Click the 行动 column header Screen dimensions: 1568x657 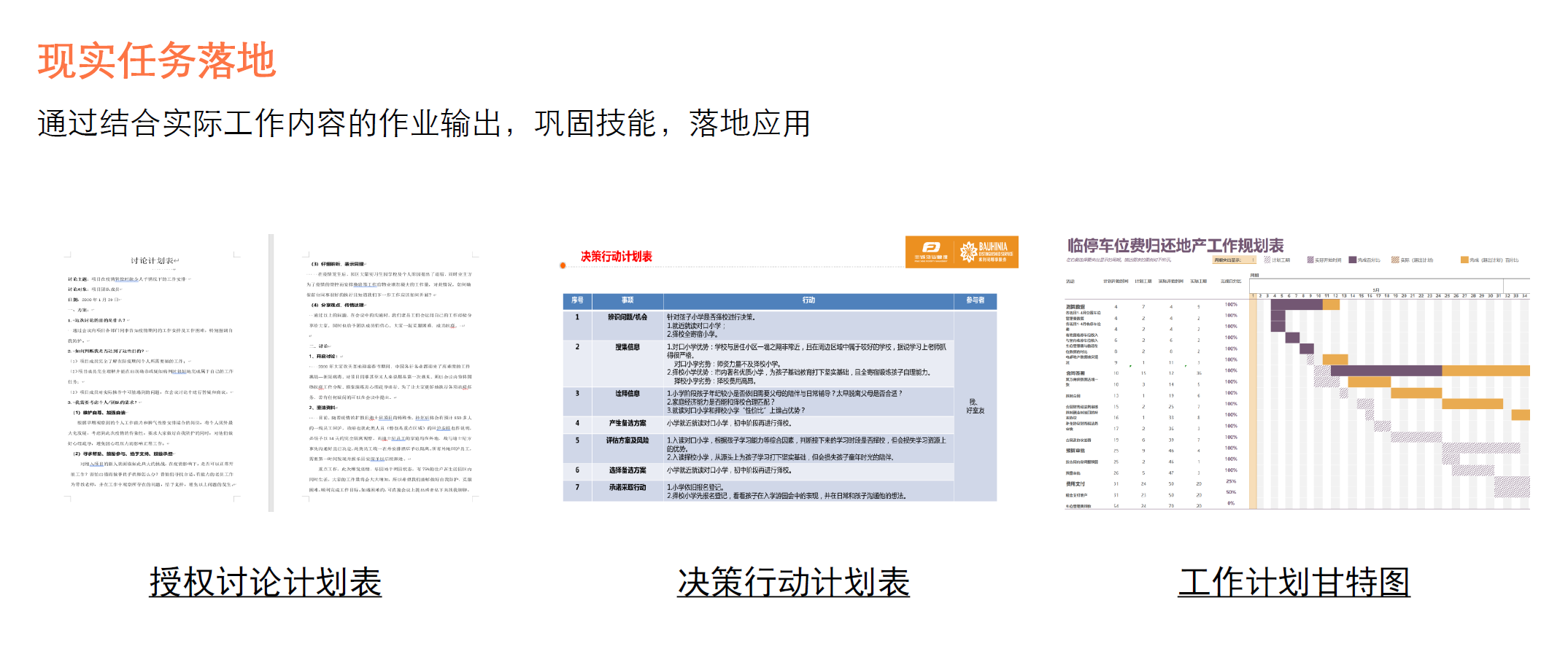click(808, 300)
